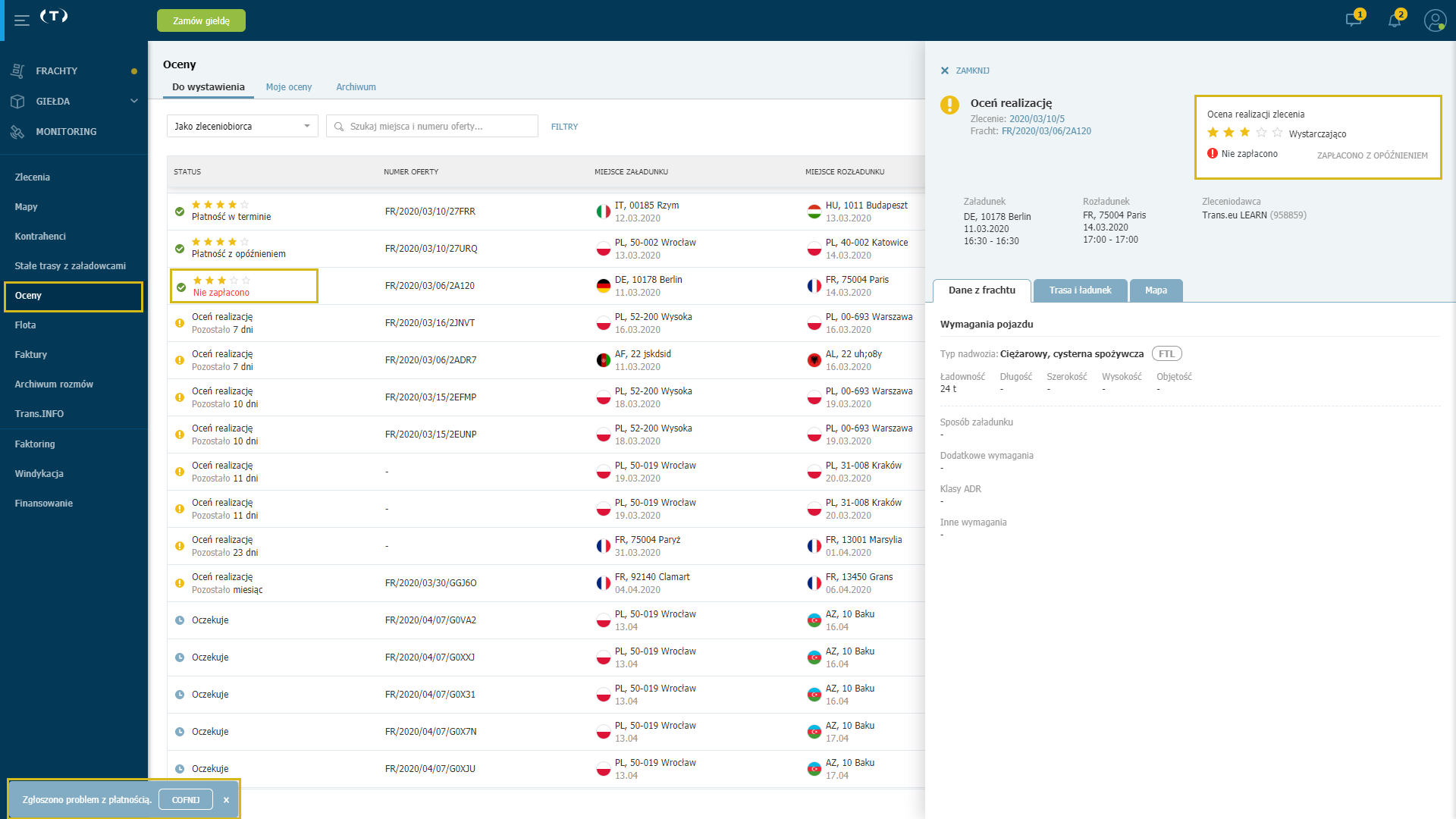Open the notifications bell icon

click(1395, 20)
